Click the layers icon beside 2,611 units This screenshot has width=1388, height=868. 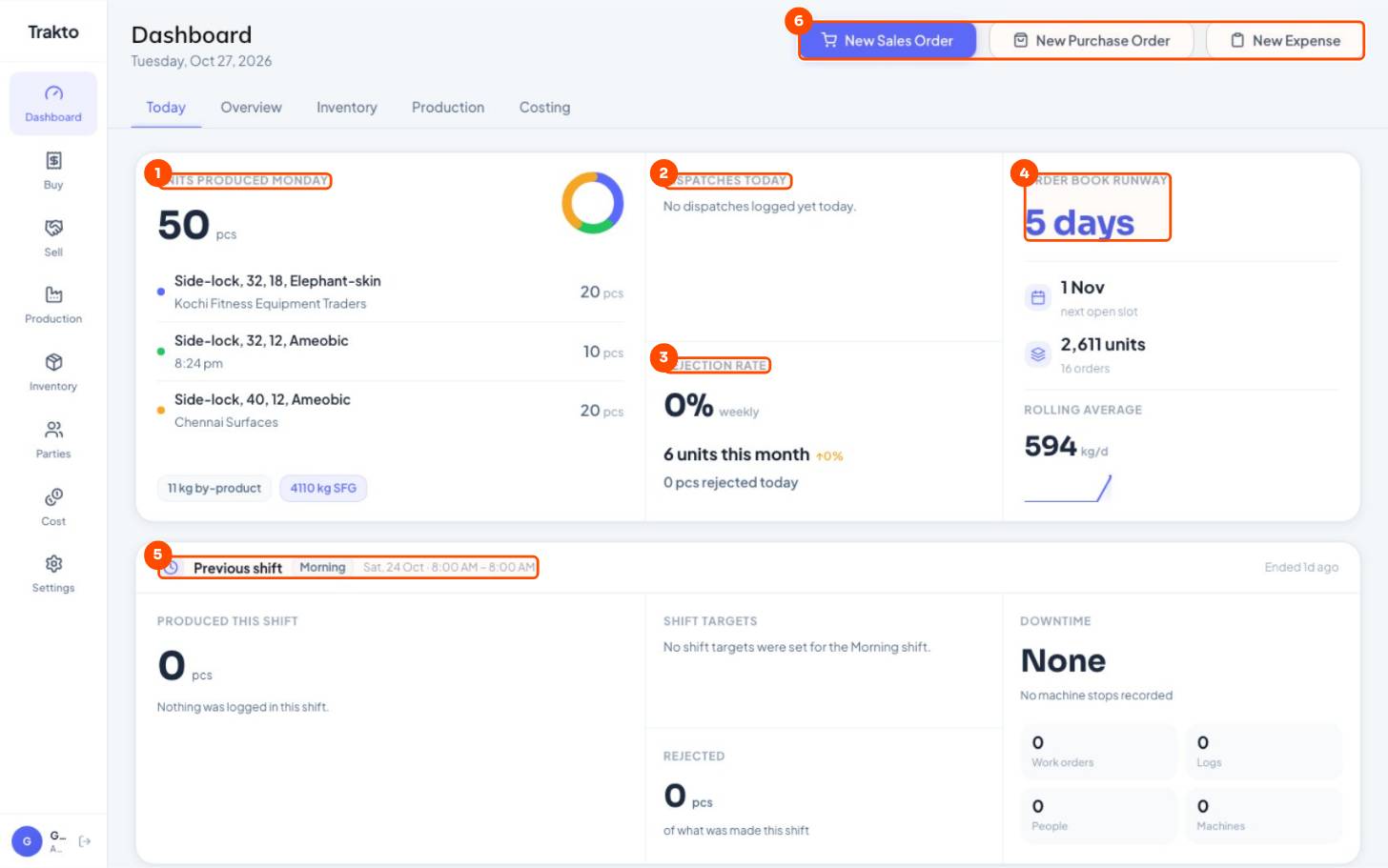(1037, 354)
